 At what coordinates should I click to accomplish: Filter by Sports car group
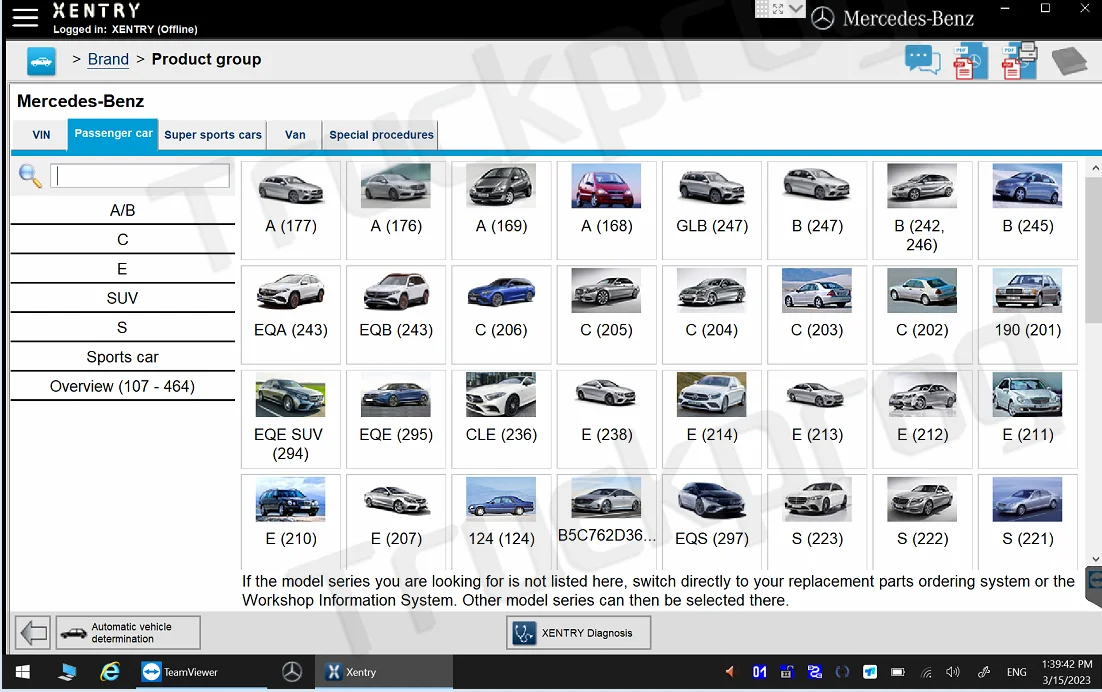[122, 358]
